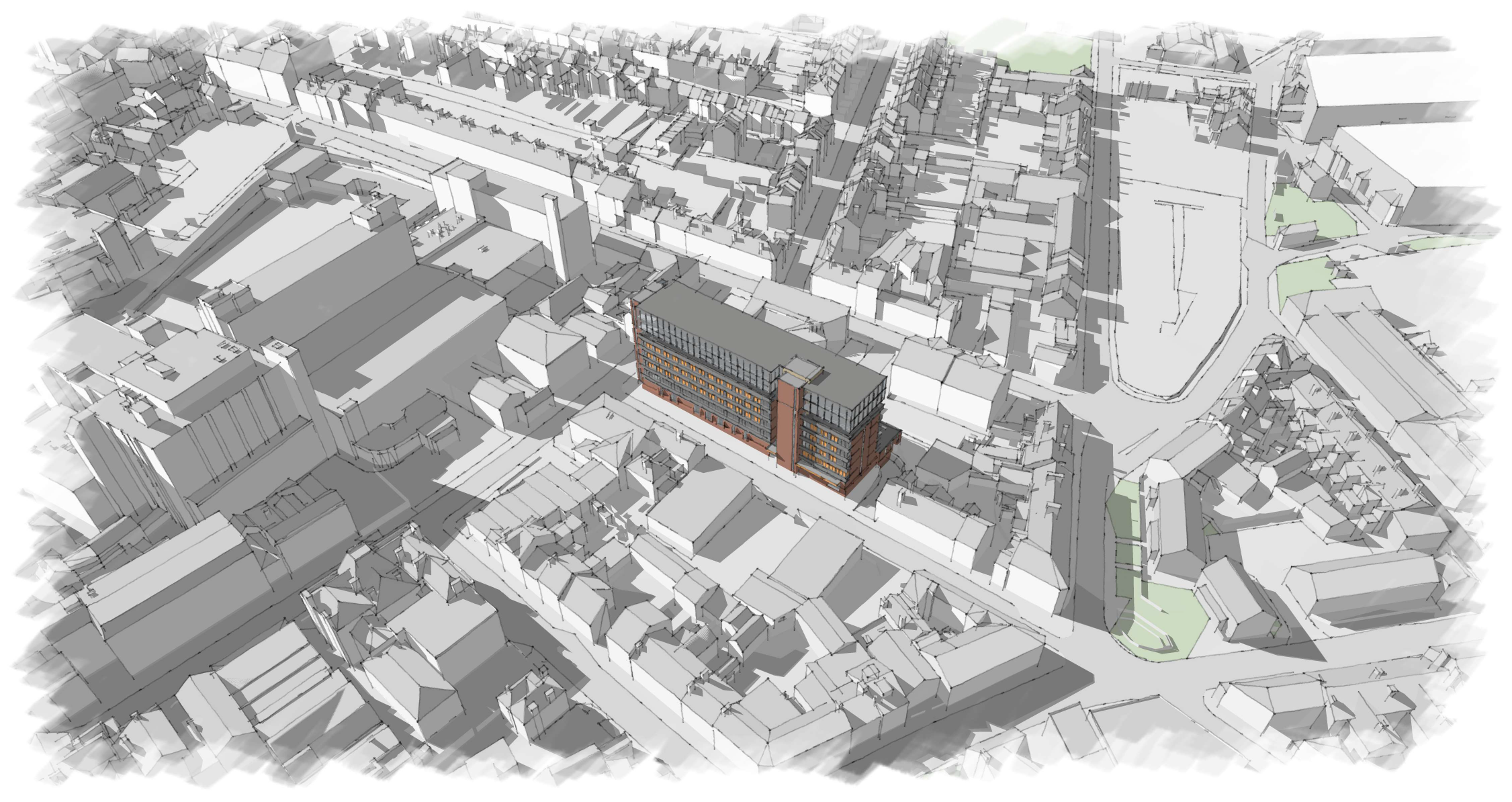Pick the brick stair tower on the coloured building

point(789,422)
